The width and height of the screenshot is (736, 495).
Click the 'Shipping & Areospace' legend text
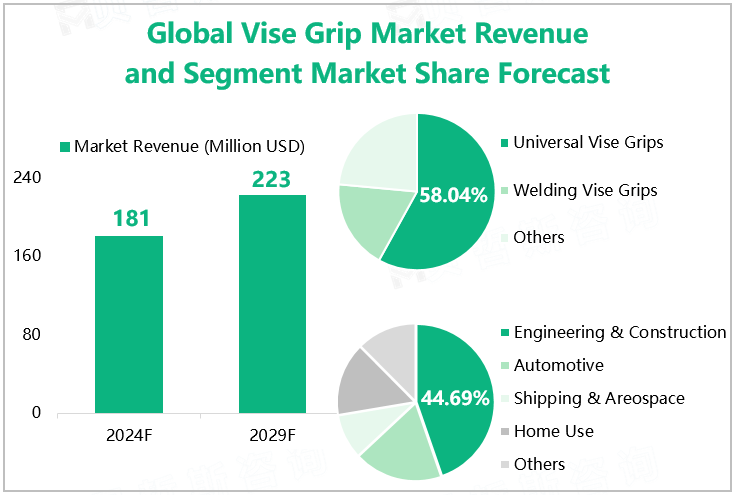pyautogui.click(x=599, y=398)
